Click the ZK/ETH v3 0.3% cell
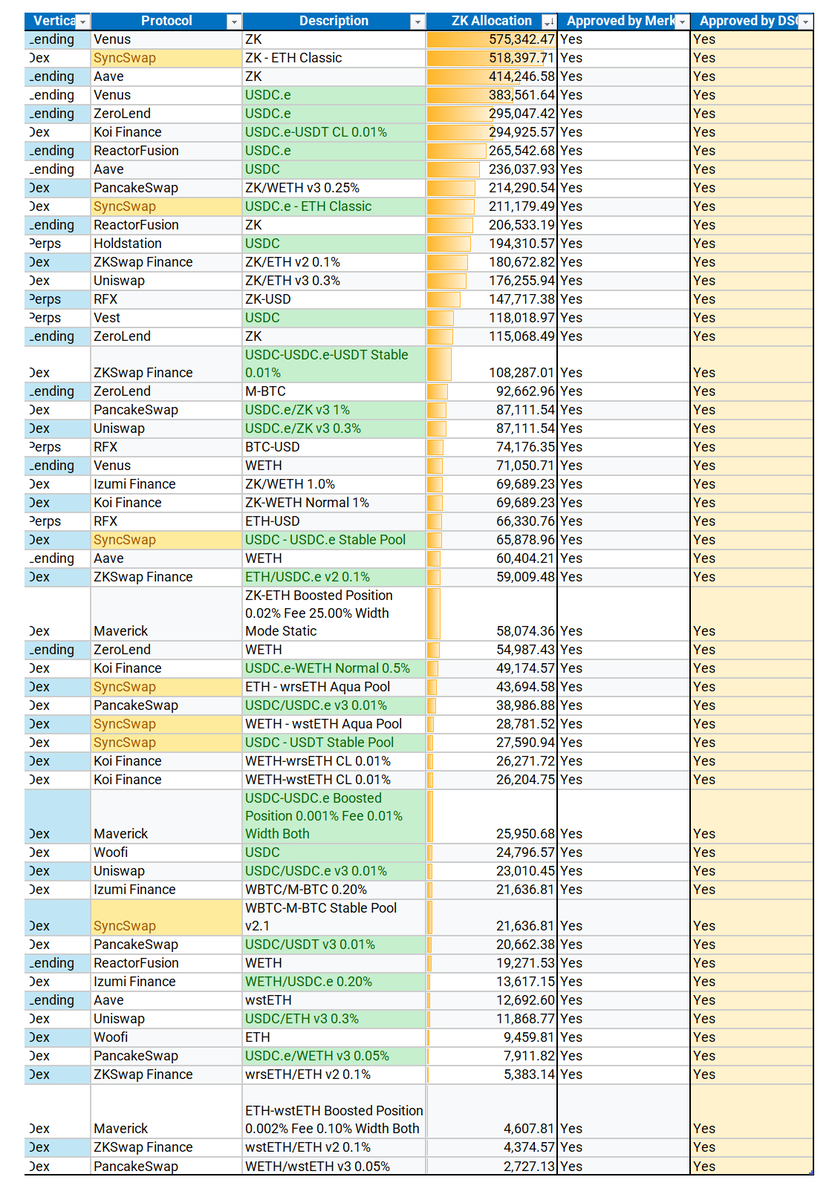Image resolution: width=832 pixels, height=1200 pixels. point(334,281)
